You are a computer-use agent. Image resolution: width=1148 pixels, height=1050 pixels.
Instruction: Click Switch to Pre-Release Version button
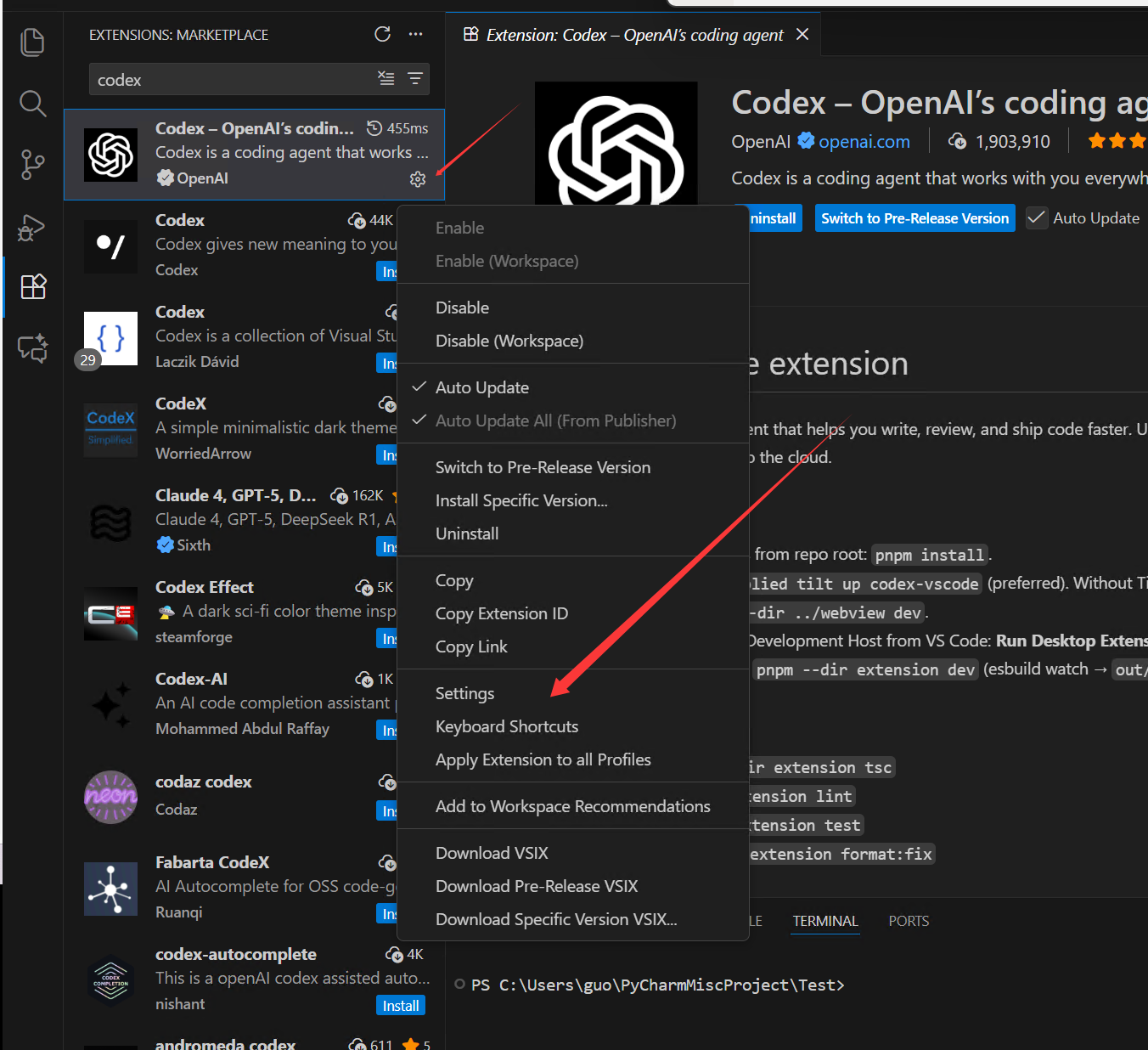[x=914, y=218]
